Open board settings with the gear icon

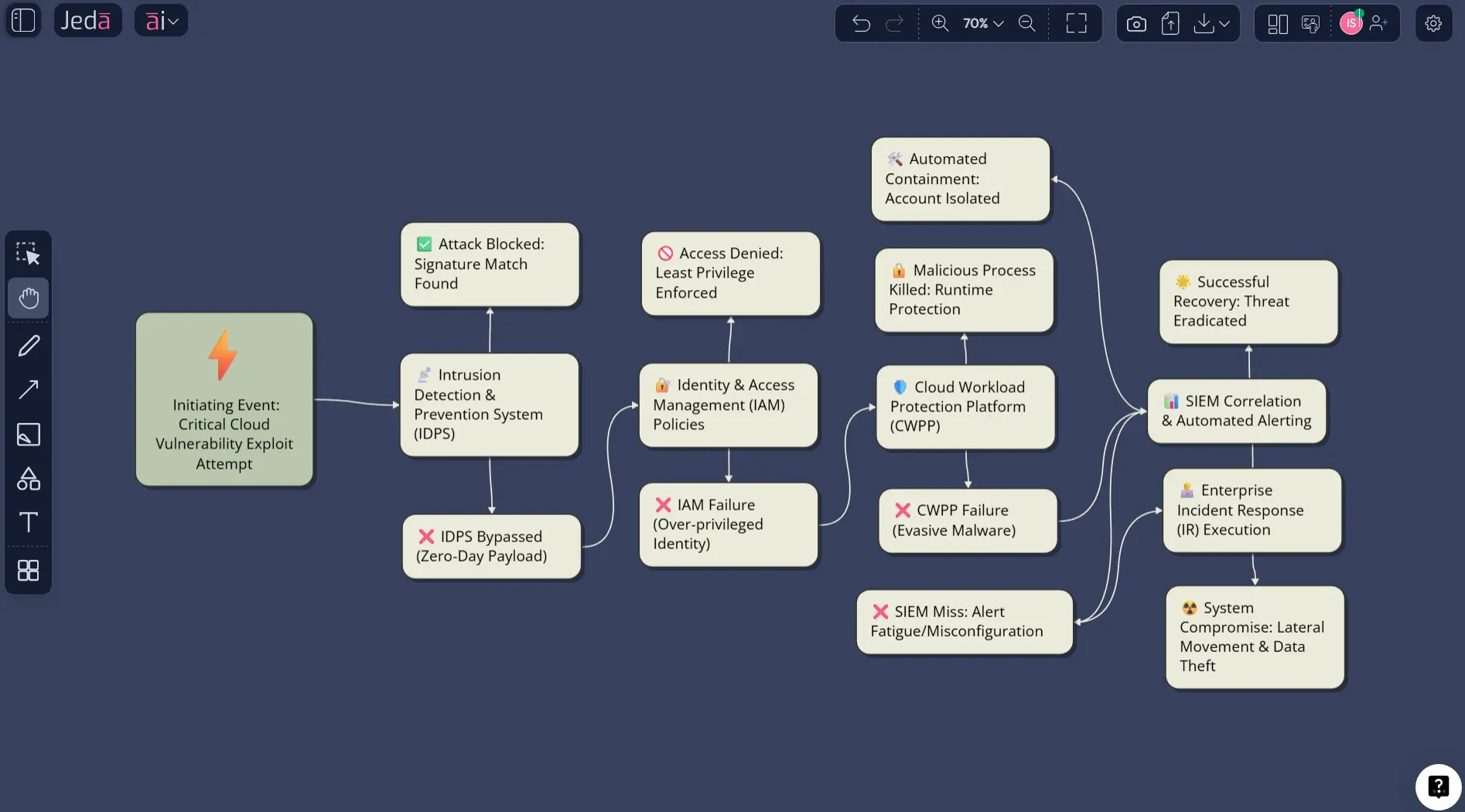click(1433, 23)
